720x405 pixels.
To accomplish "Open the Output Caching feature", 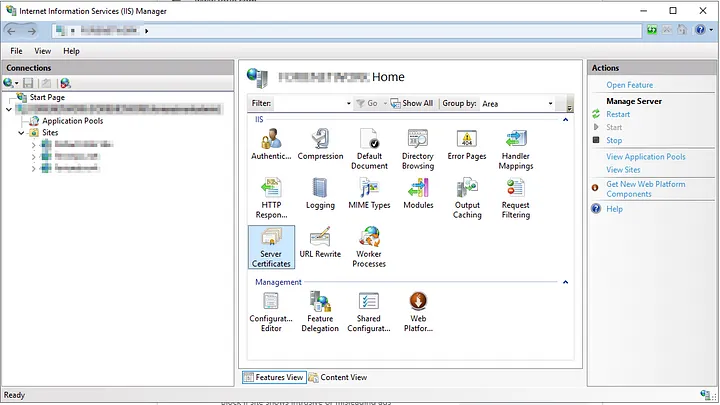I will coord(467,198).
